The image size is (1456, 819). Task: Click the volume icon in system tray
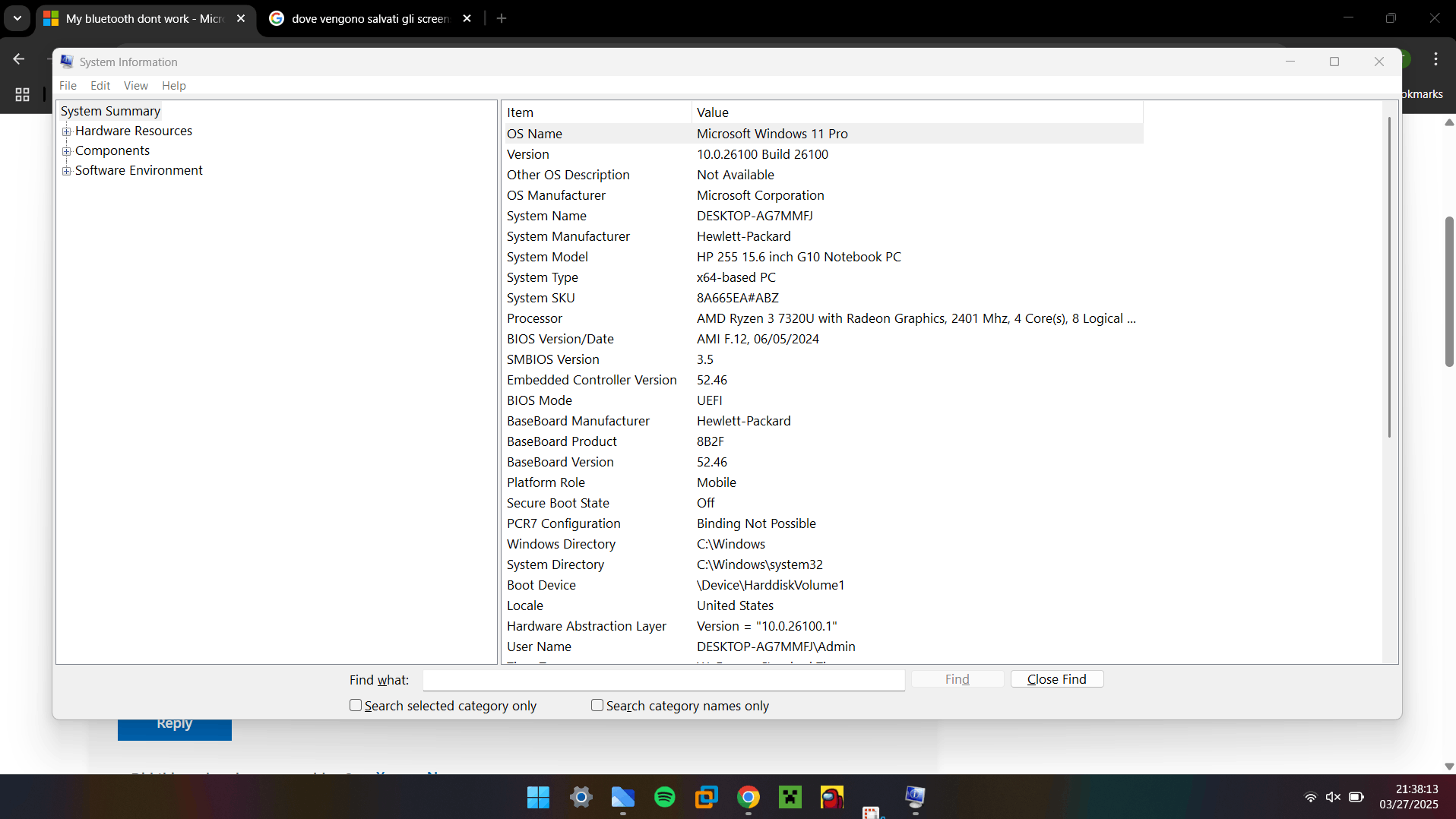point(1334,796)
